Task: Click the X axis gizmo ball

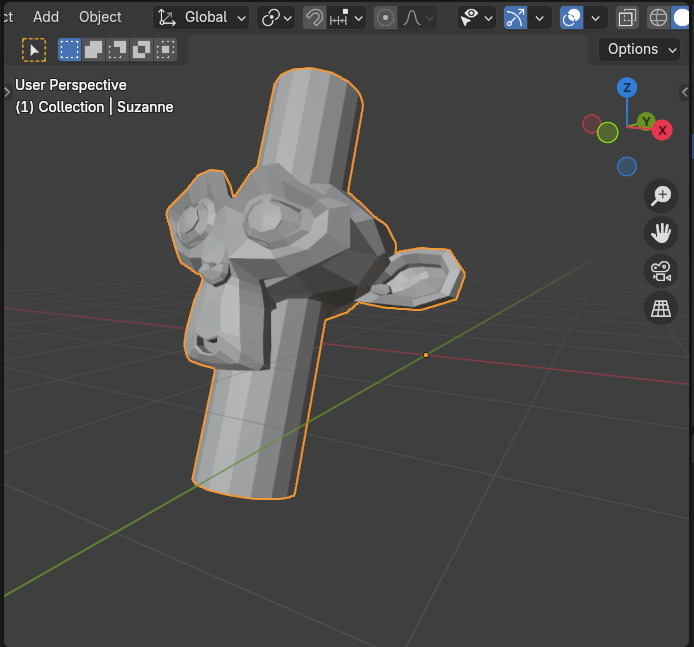Action: point(662,131)
